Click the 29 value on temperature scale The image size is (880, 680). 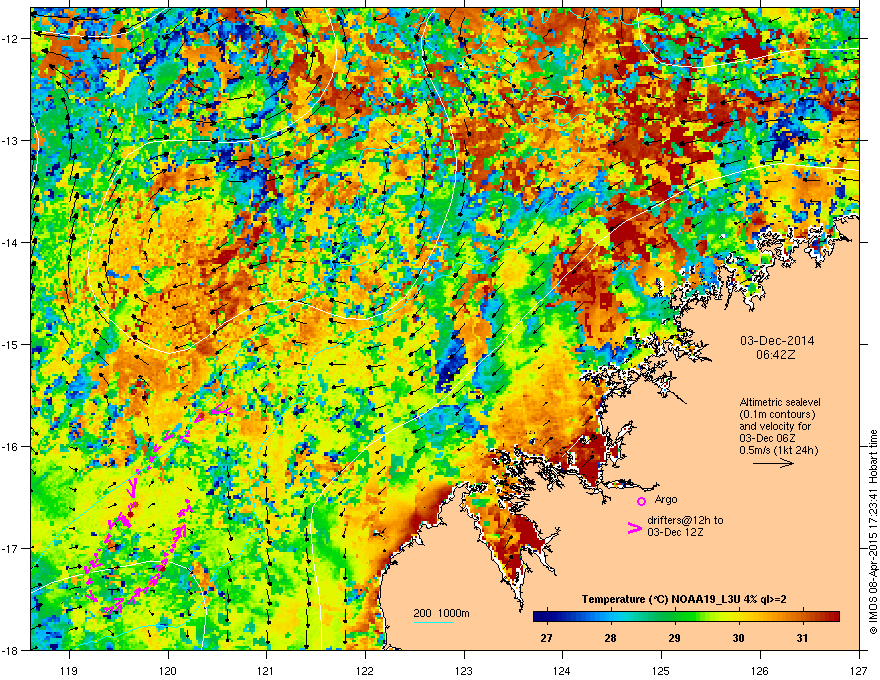point(674,638)
